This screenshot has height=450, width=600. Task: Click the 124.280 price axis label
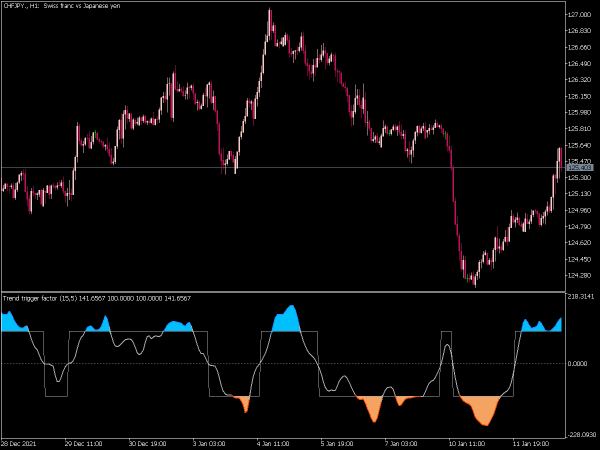pos(580,275)
